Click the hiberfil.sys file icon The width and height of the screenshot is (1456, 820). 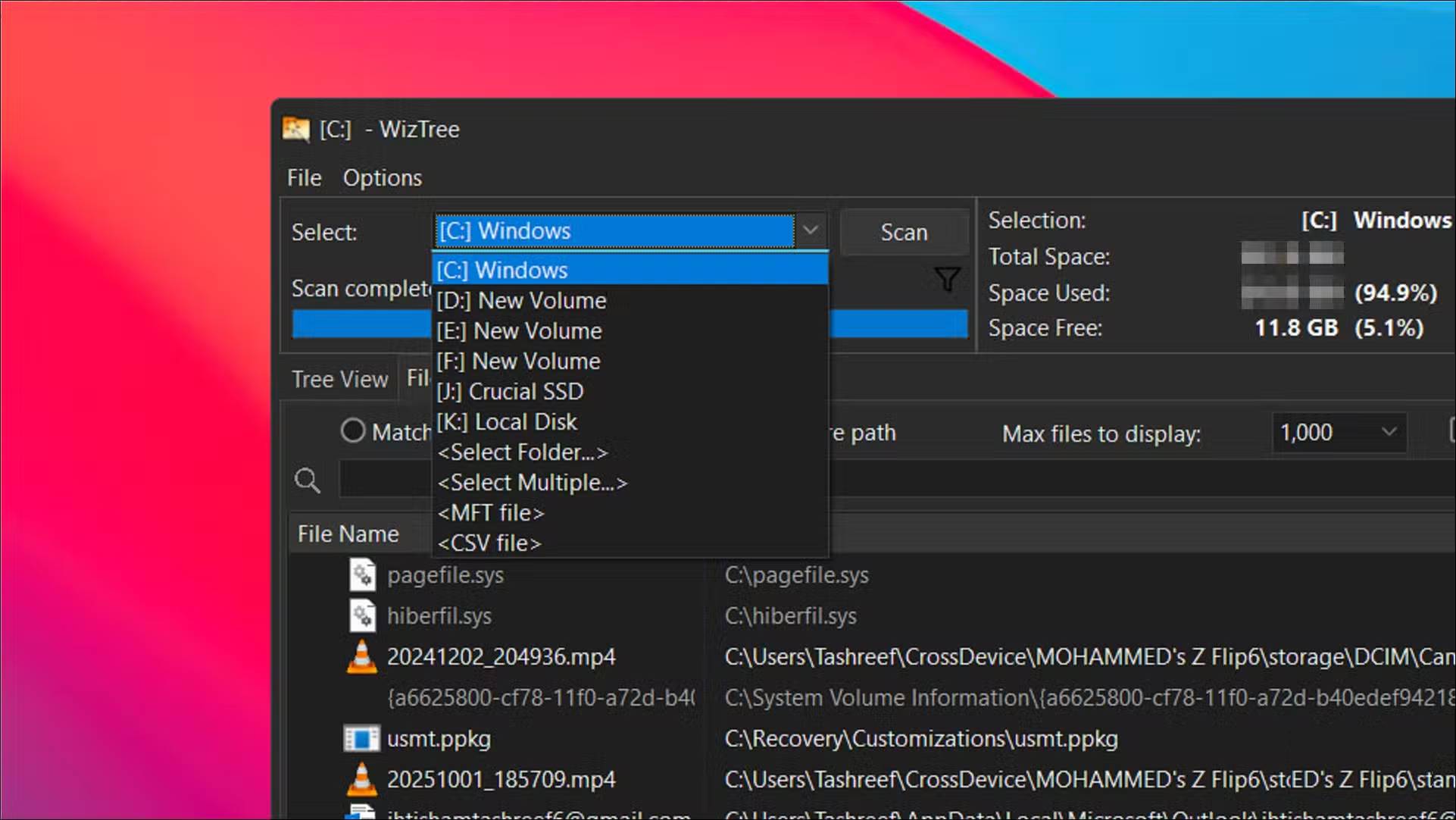pyautogui.click(x=362, y=615)
